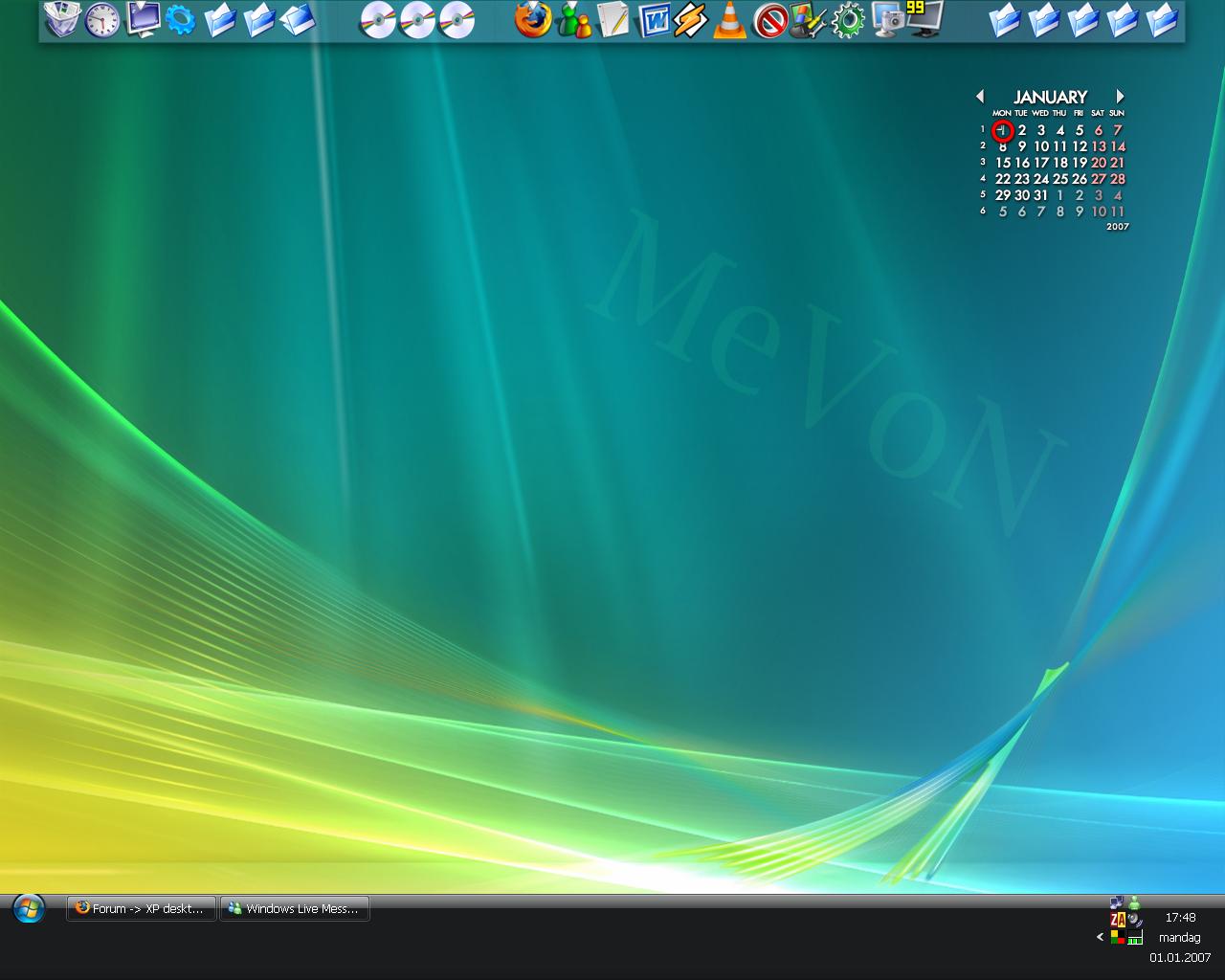Select date 20 on the calendar
1225x980 pixels.
point(1099,163)
